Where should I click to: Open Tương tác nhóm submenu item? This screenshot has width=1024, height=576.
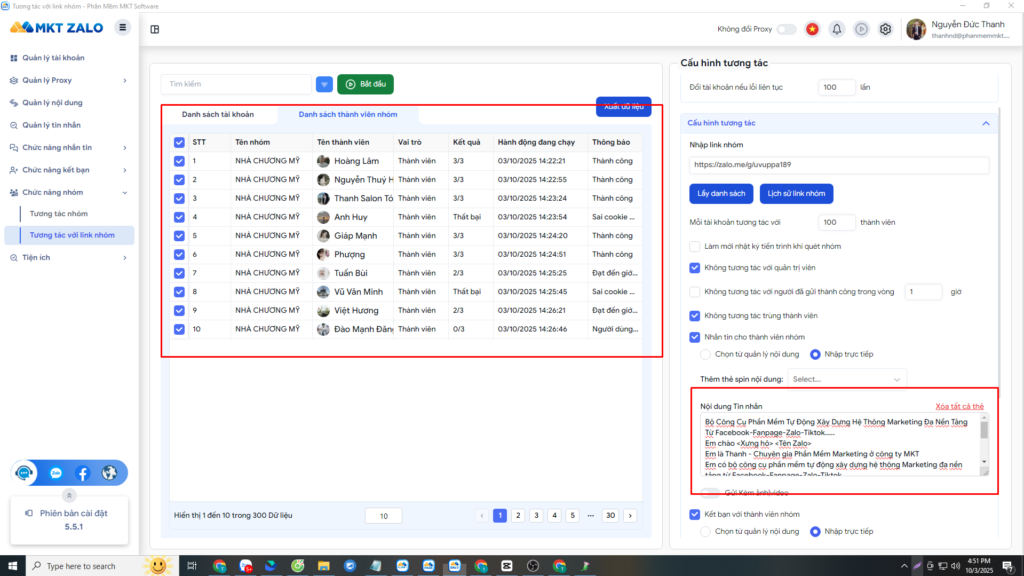pos(59,214)
